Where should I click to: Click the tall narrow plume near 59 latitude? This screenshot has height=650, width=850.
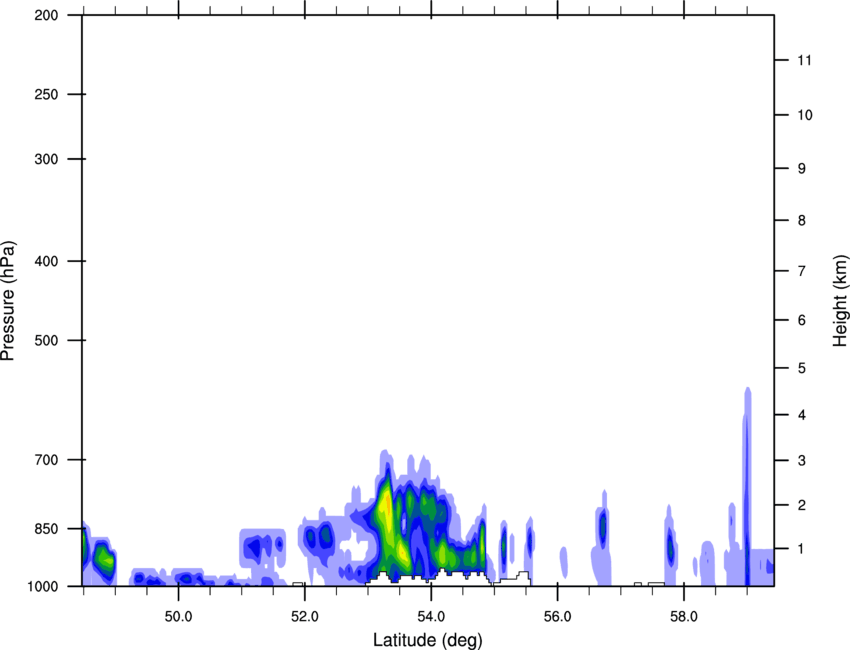click(747, 486)
